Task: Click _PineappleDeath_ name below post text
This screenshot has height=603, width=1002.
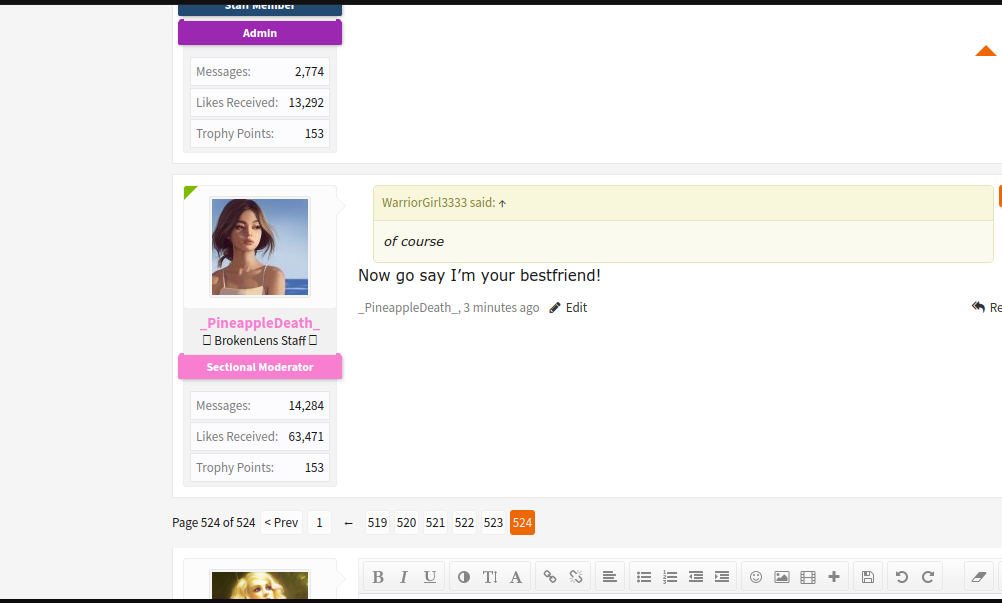Action: tap(408, 307)
